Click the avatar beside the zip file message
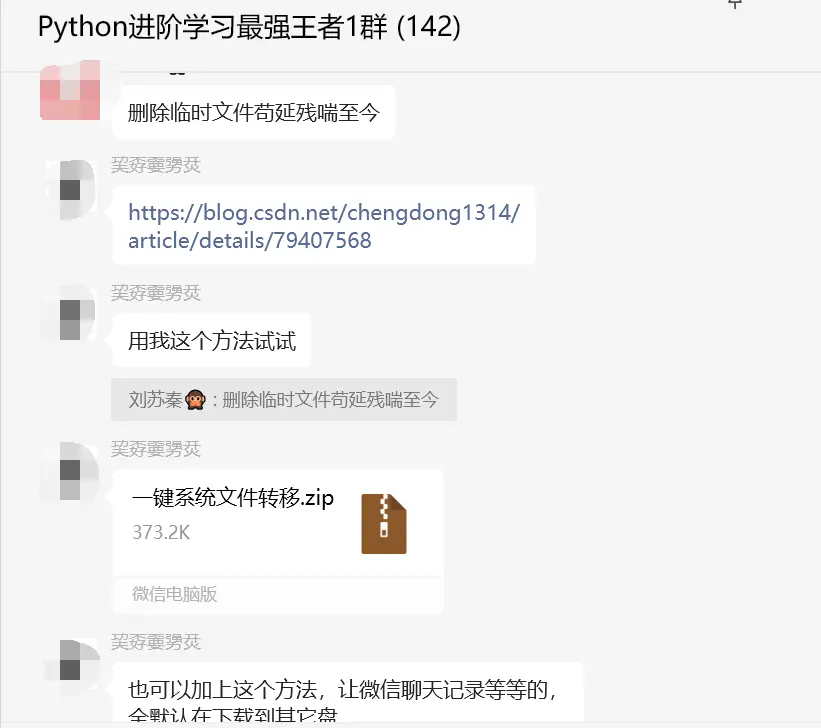Image resolution: width=821 pixels, height=728 pixels. 70,471
